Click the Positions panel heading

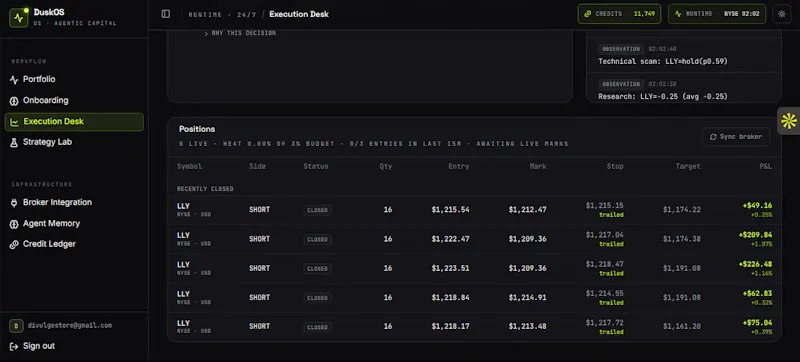coord(197,130)
